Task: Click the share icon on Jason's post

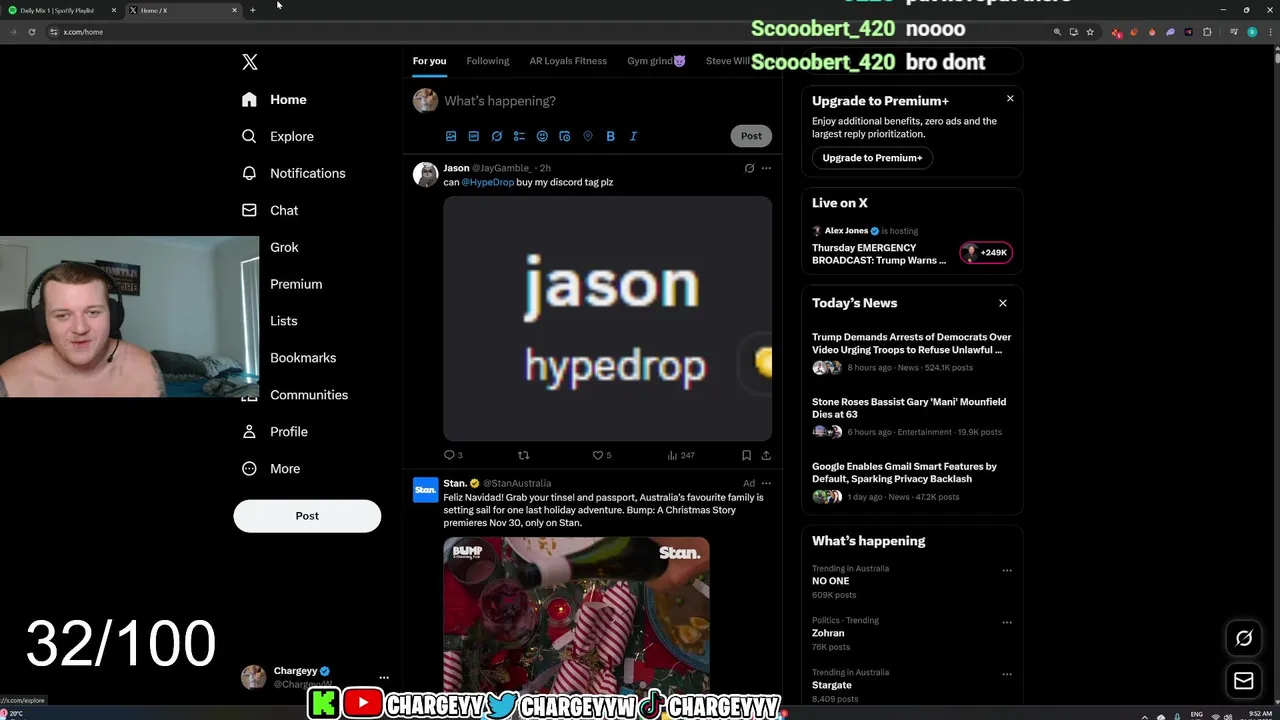Action: pos(766,455)
